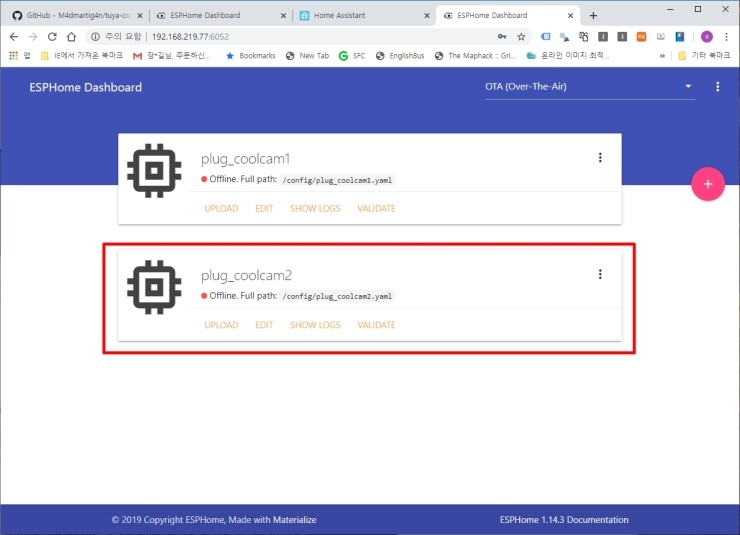The height and width of the screenshot is (535, 740).
Task: Open the online image optimizer bookmark
Action: click(x=568, y=56)
